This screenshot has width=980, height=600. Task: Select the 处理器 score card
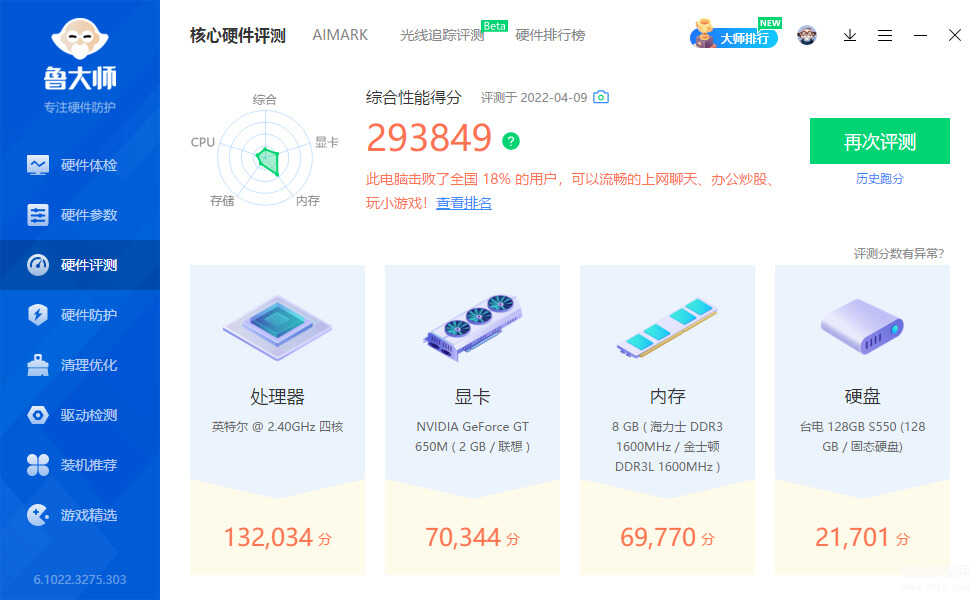pyautogui.click(x=278, y=419)
